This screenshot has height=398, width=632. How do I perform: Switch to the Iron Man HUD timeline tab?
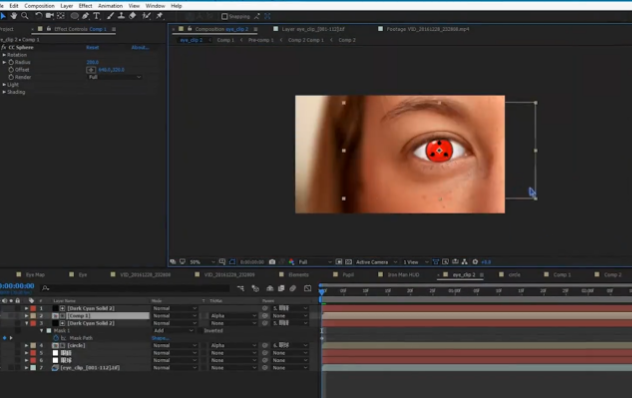403,275
